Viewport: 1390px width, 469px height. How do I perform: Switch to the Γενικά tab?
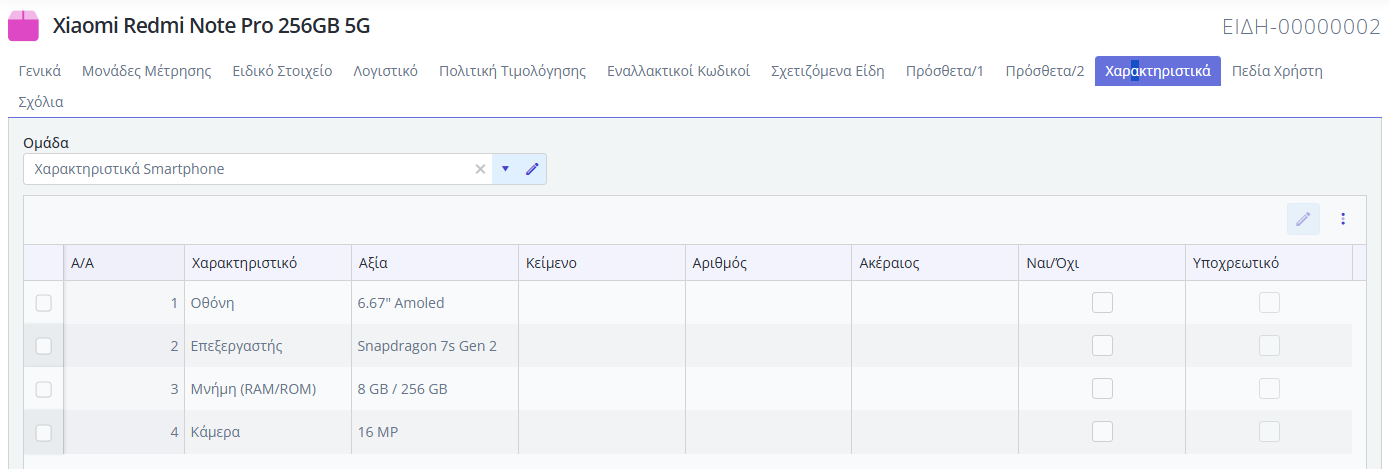[x=40, y=71]
